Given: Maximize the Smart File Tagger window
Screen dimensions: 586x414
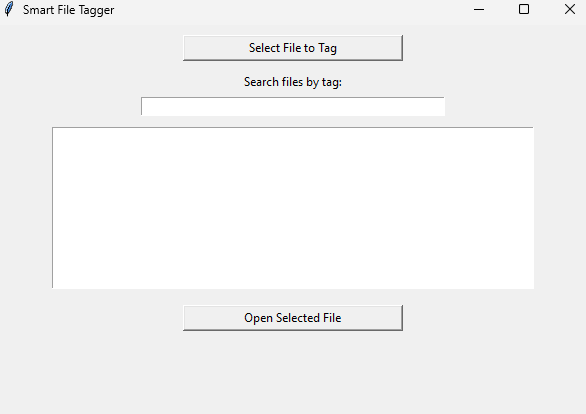Looking at the screenshot, I should (524, 9).
